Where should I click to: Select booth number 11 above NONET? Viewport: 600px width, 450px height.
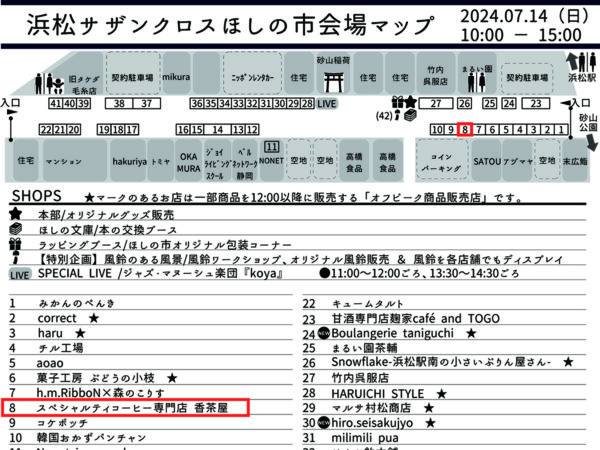tap(272, 147)
